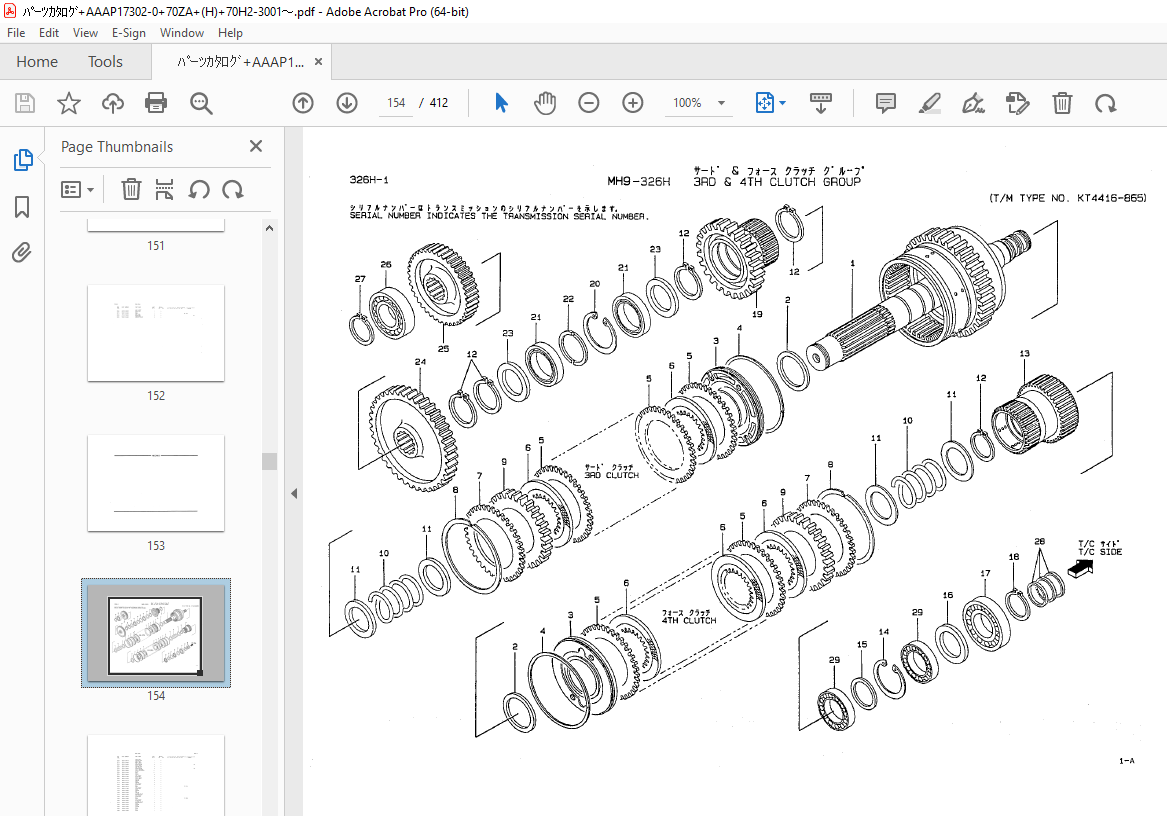The height and width of the screenshot is (816, 1167).
Task: Click the insert/extract pages icon in thumbnails
Action: pos(164,190)
